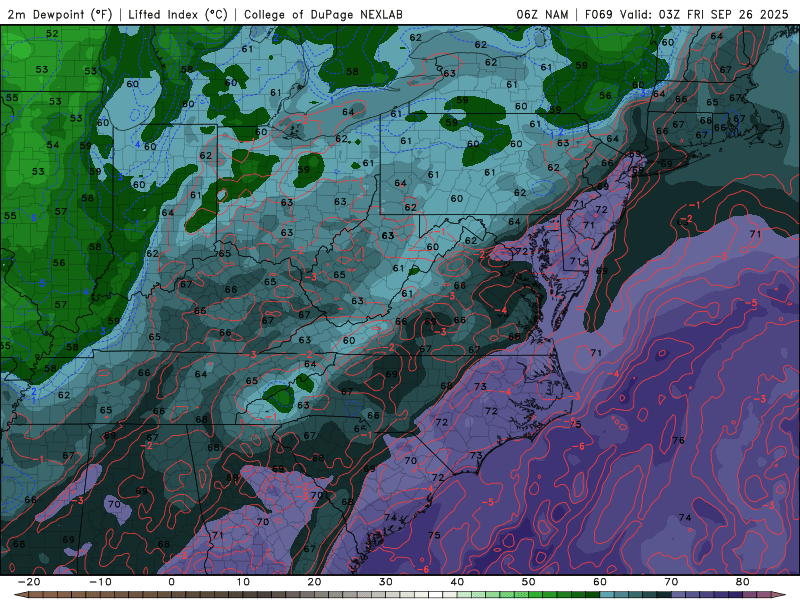The image size is (800, 600).
Task: Click 'College of DuPage NEXLAB' in header
Action: pyautogui.click(x=323, y=14)
